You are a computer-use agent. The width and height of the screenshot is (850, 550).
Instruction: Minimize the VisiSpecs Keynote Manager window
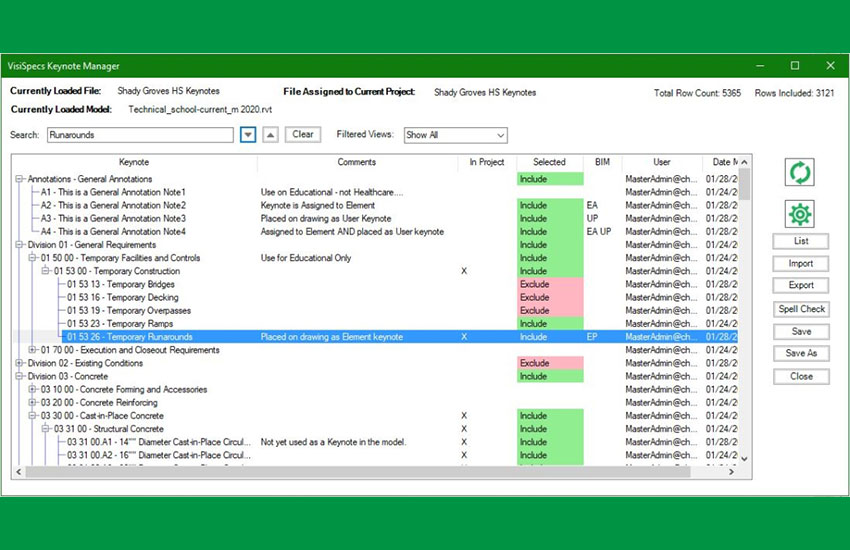coord(760,66)
